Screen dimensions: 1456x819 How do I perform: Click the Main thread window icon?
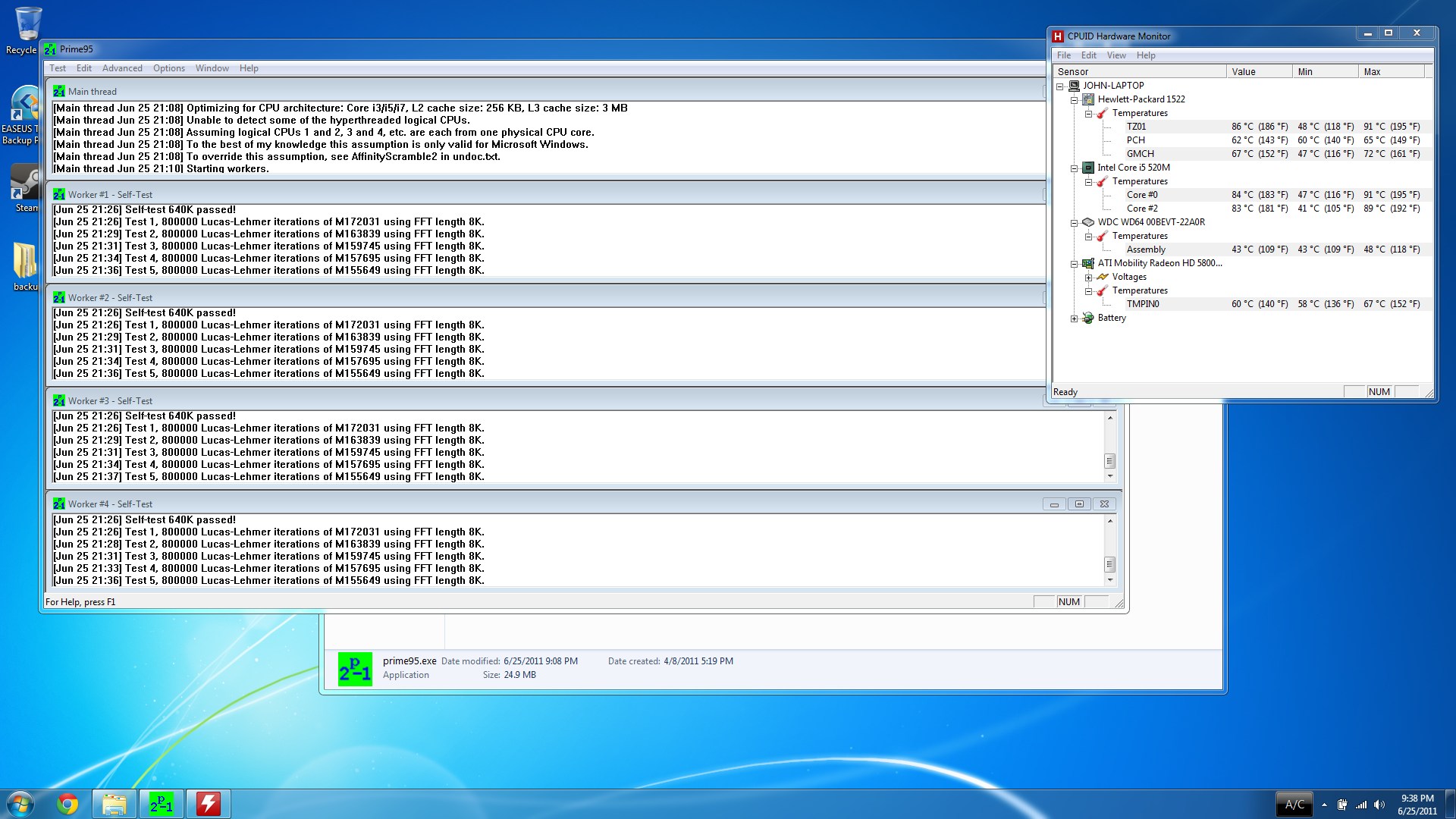coord(58,92)
